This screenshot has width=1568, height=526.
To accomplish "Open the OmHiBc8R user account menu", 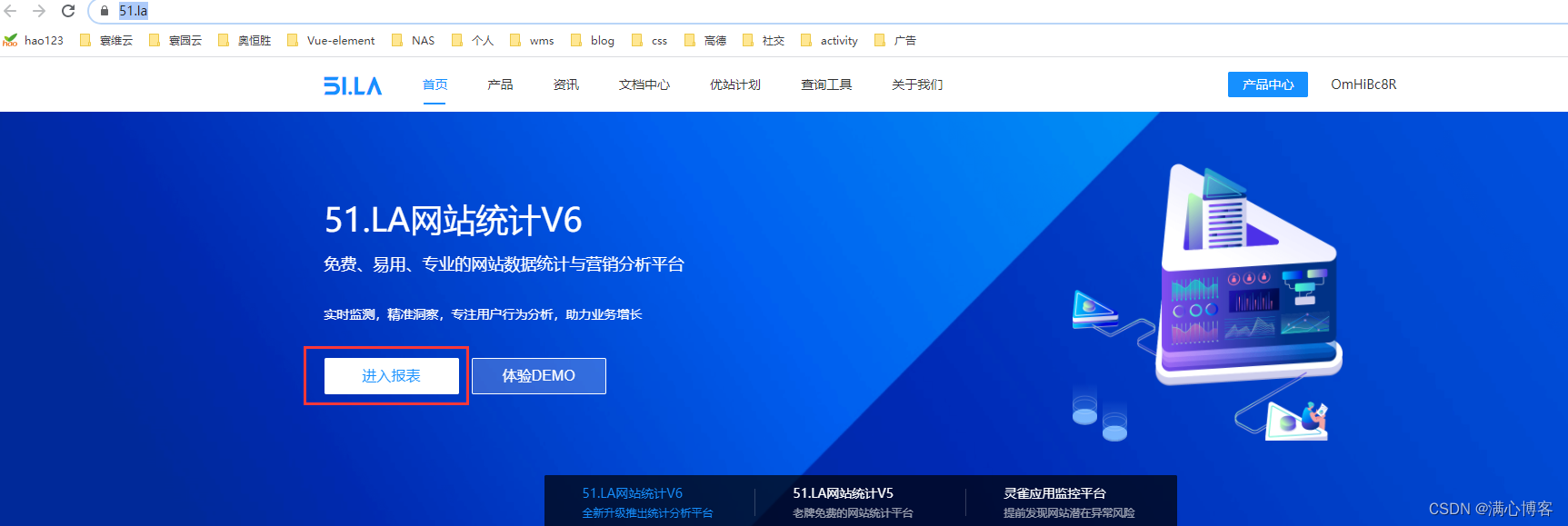I will click(1363, 84).
